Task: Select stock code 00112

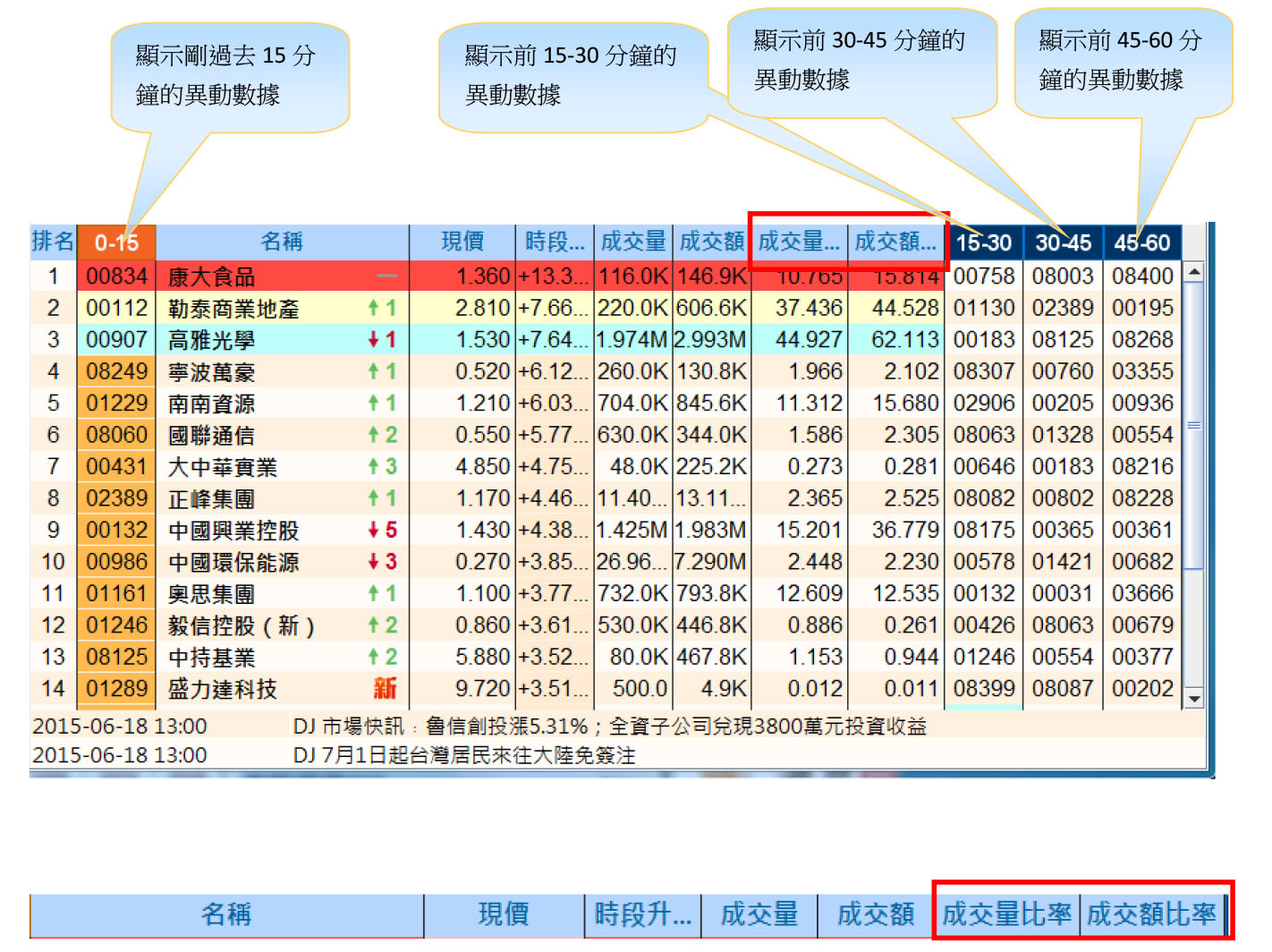Action: [116, 309]
